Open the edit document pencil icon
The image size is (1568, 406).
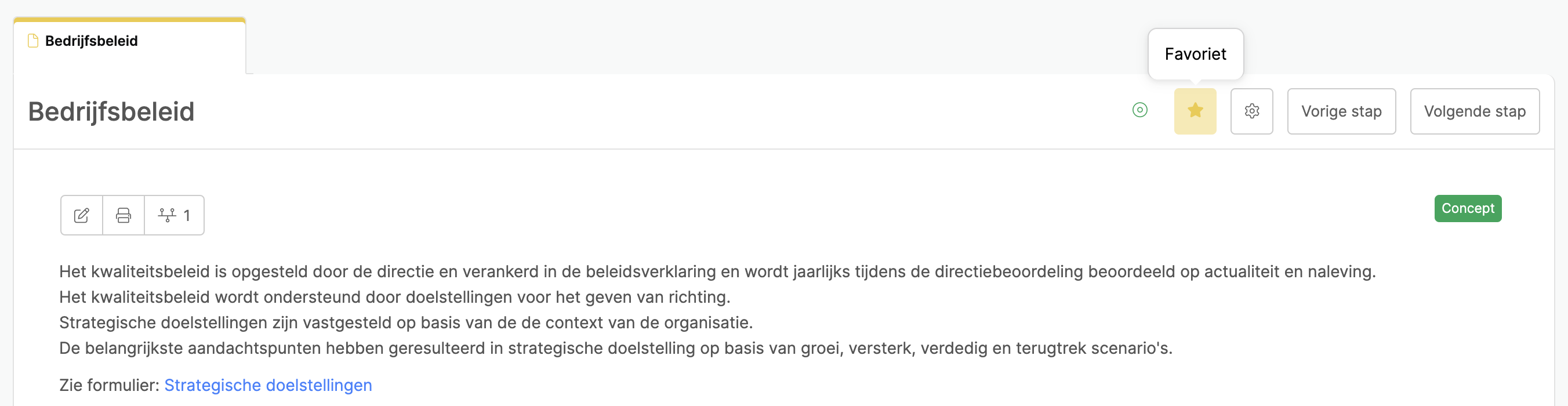pos(82,216)
